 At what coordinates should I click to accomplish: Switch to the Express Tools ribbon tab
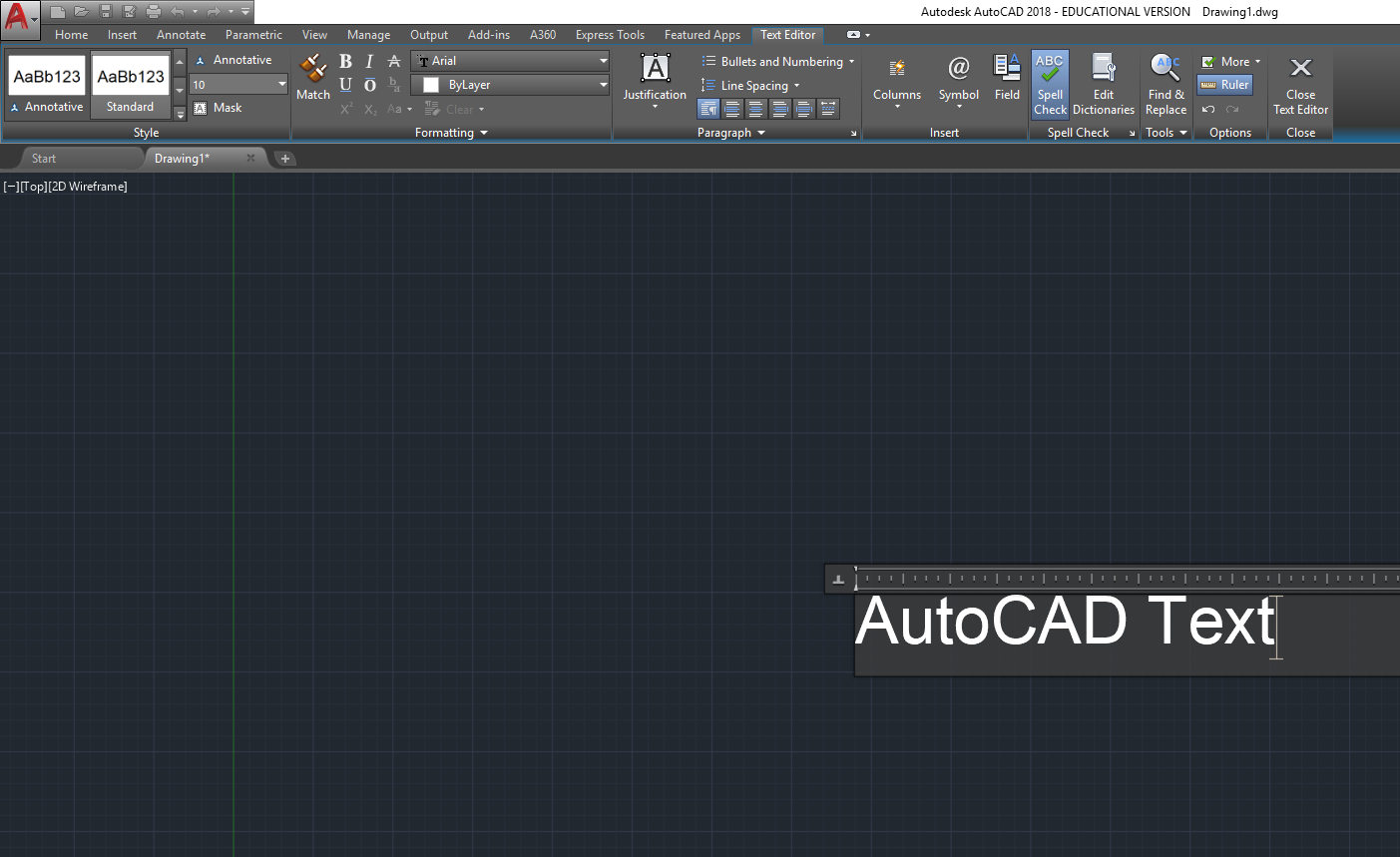coord(610,35)
